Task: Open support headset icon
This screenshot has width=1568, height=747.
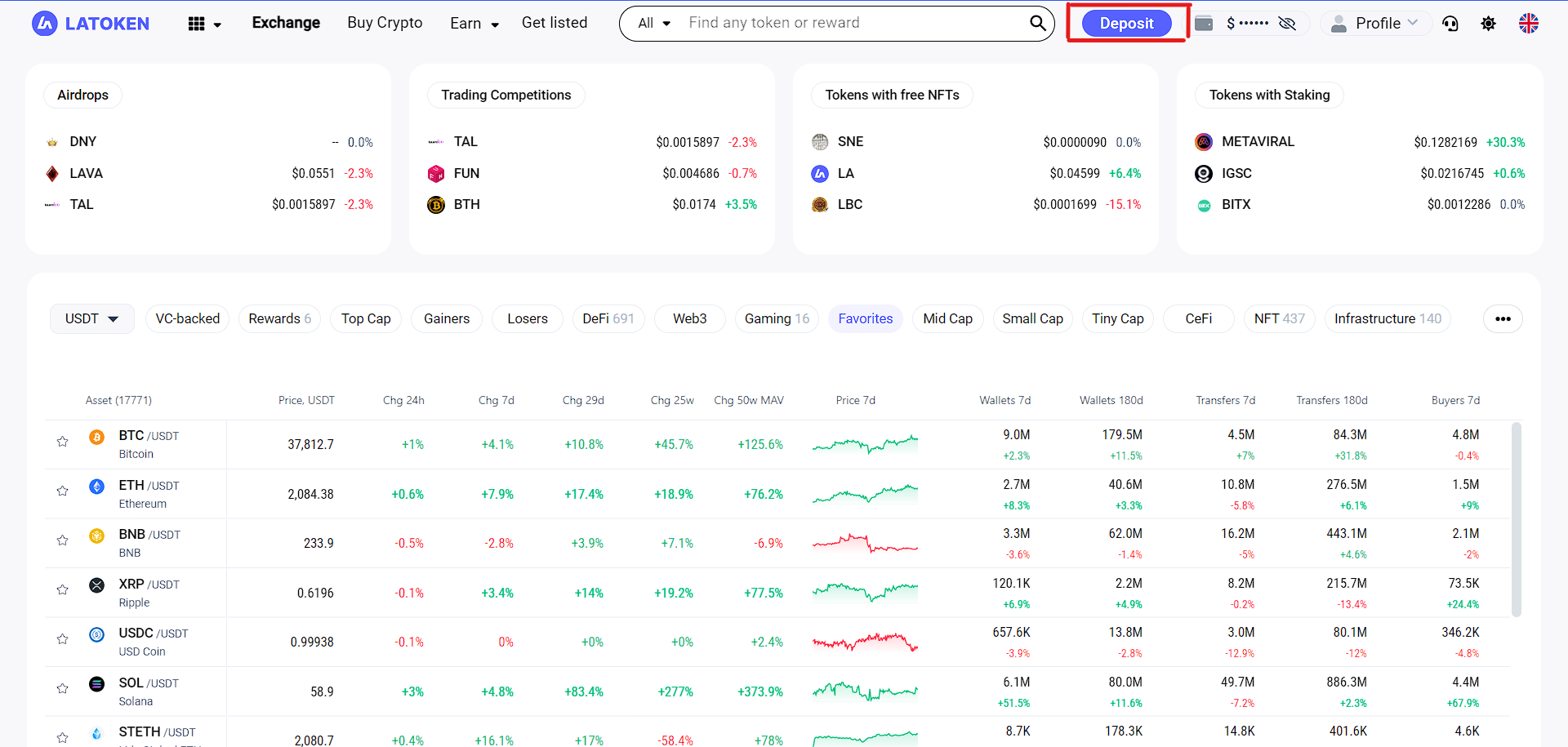Action: point(1450,24)
